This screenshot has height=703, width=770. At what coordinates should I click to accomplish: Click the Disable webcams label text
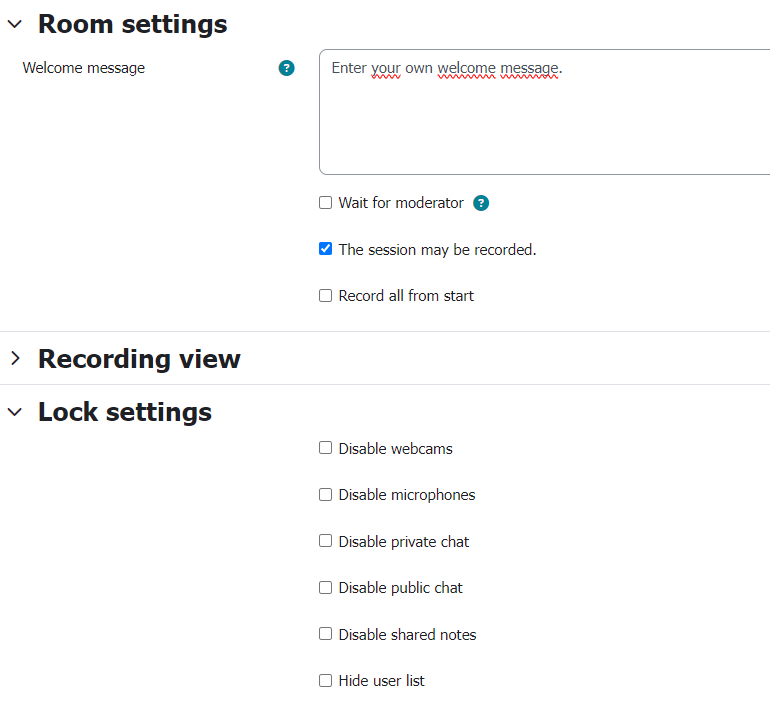395,449
